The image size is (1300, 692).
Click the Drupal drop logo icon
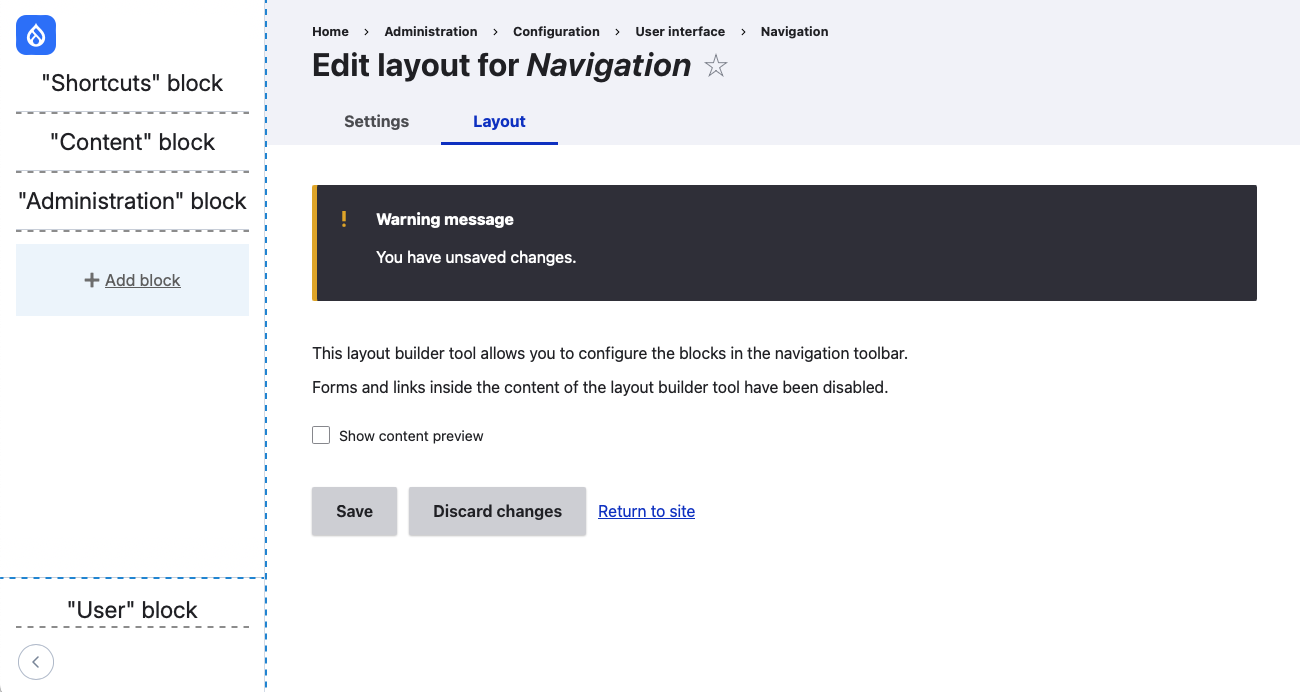click(36, 36)
